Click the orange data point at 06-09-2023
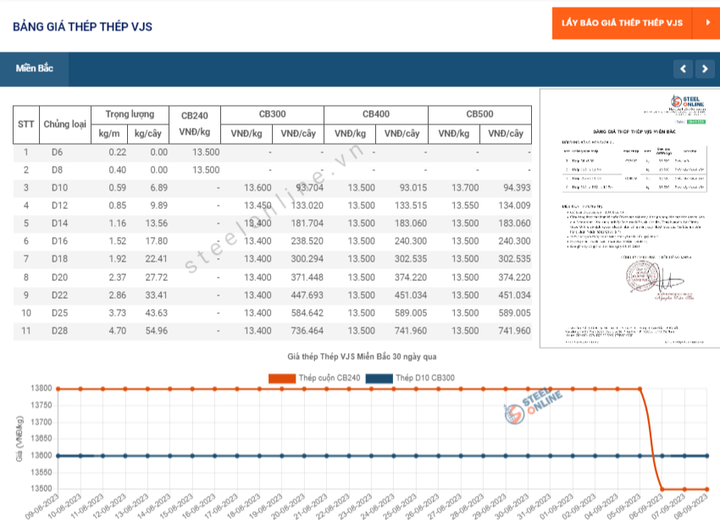Viewport: 720px width, 529px height. coord(662,489)
